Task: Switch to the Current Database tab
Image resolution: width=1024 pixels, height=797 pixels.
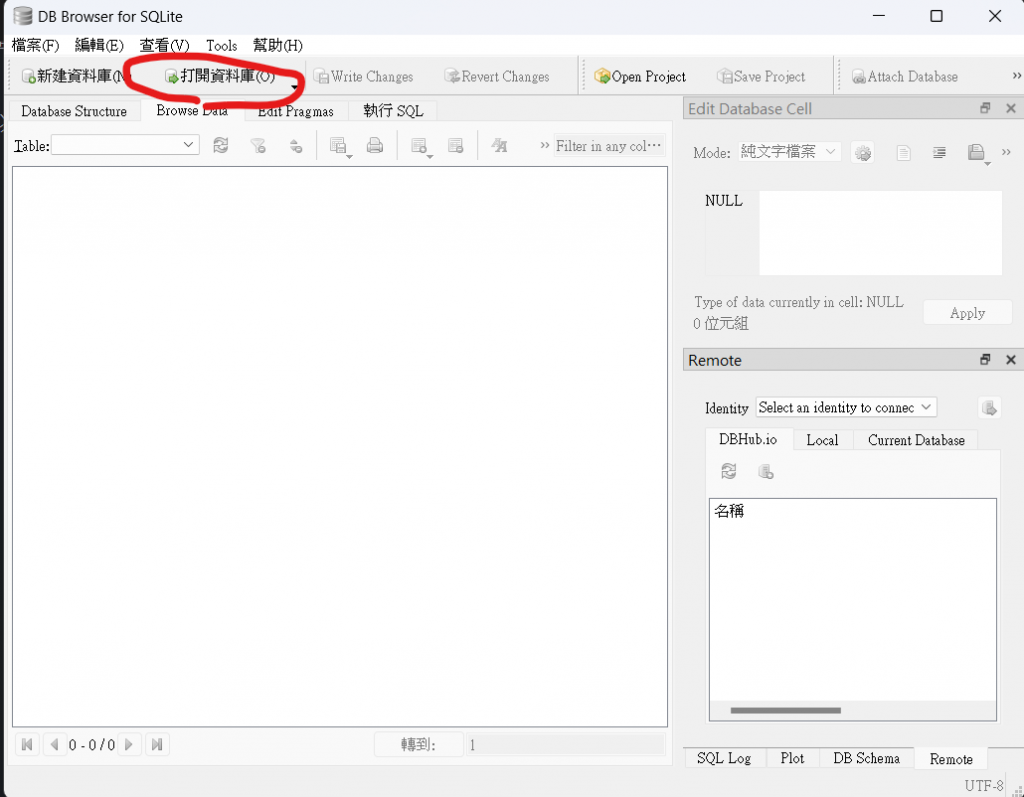Action: coord(916,440)
